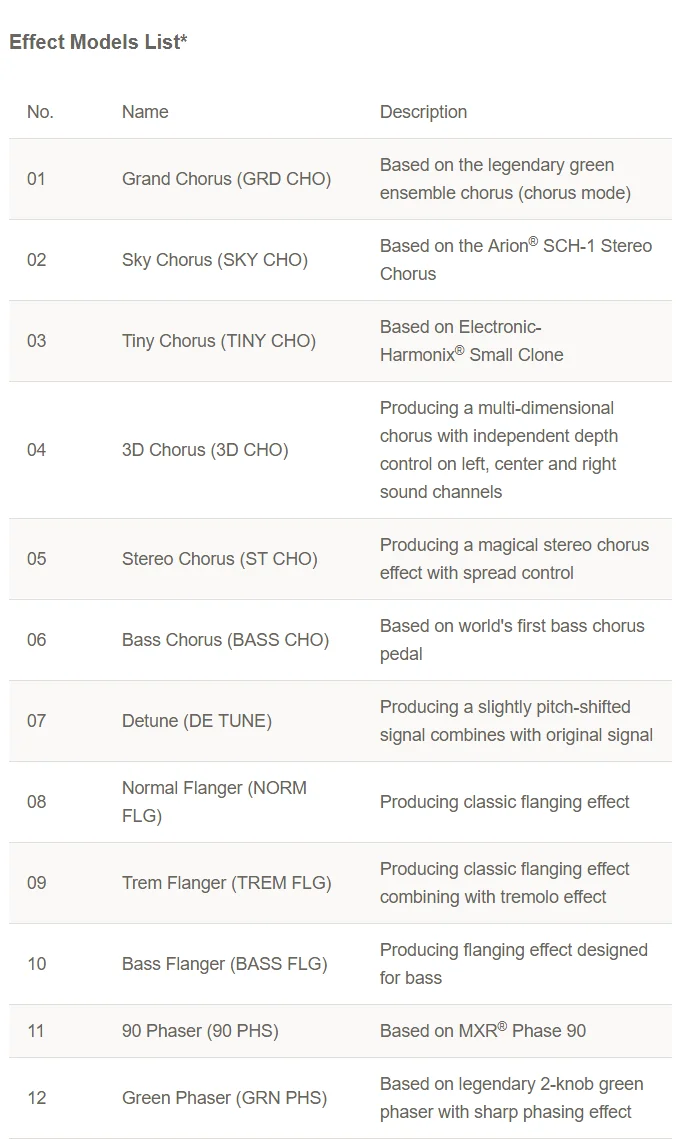Click the No. column header
The height and width of the screenshot is (1139, 683).
click(40, 112)
